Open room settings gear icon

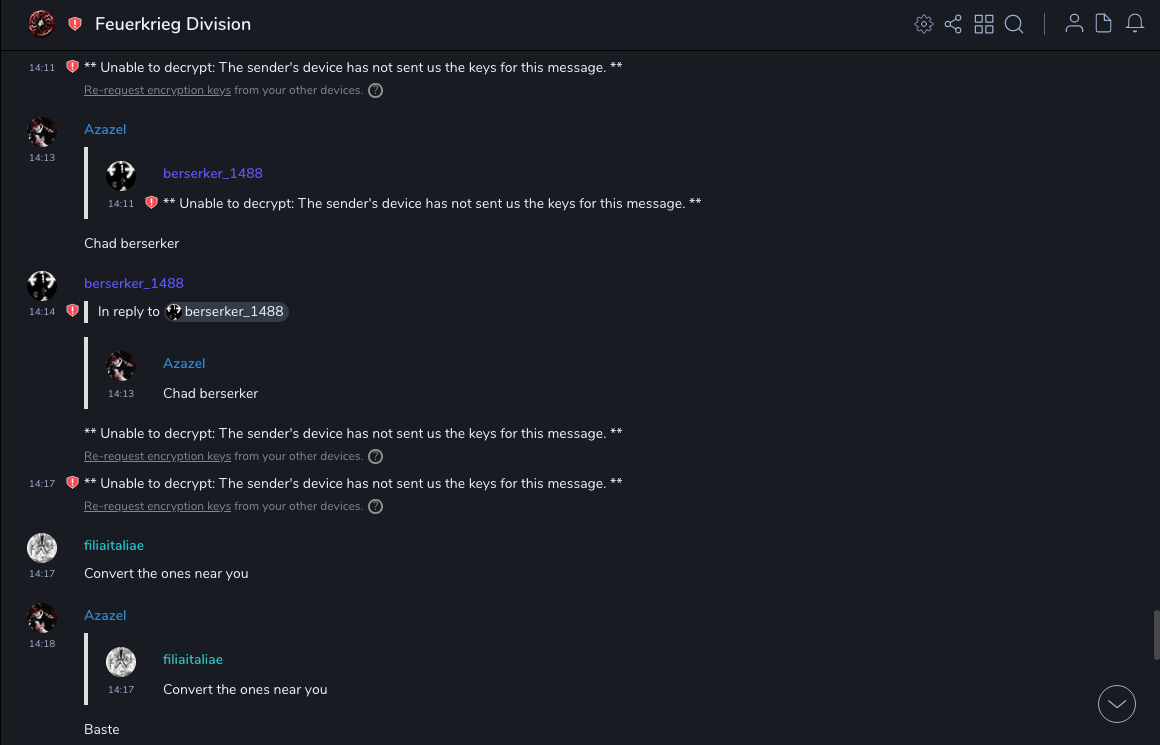924,24
